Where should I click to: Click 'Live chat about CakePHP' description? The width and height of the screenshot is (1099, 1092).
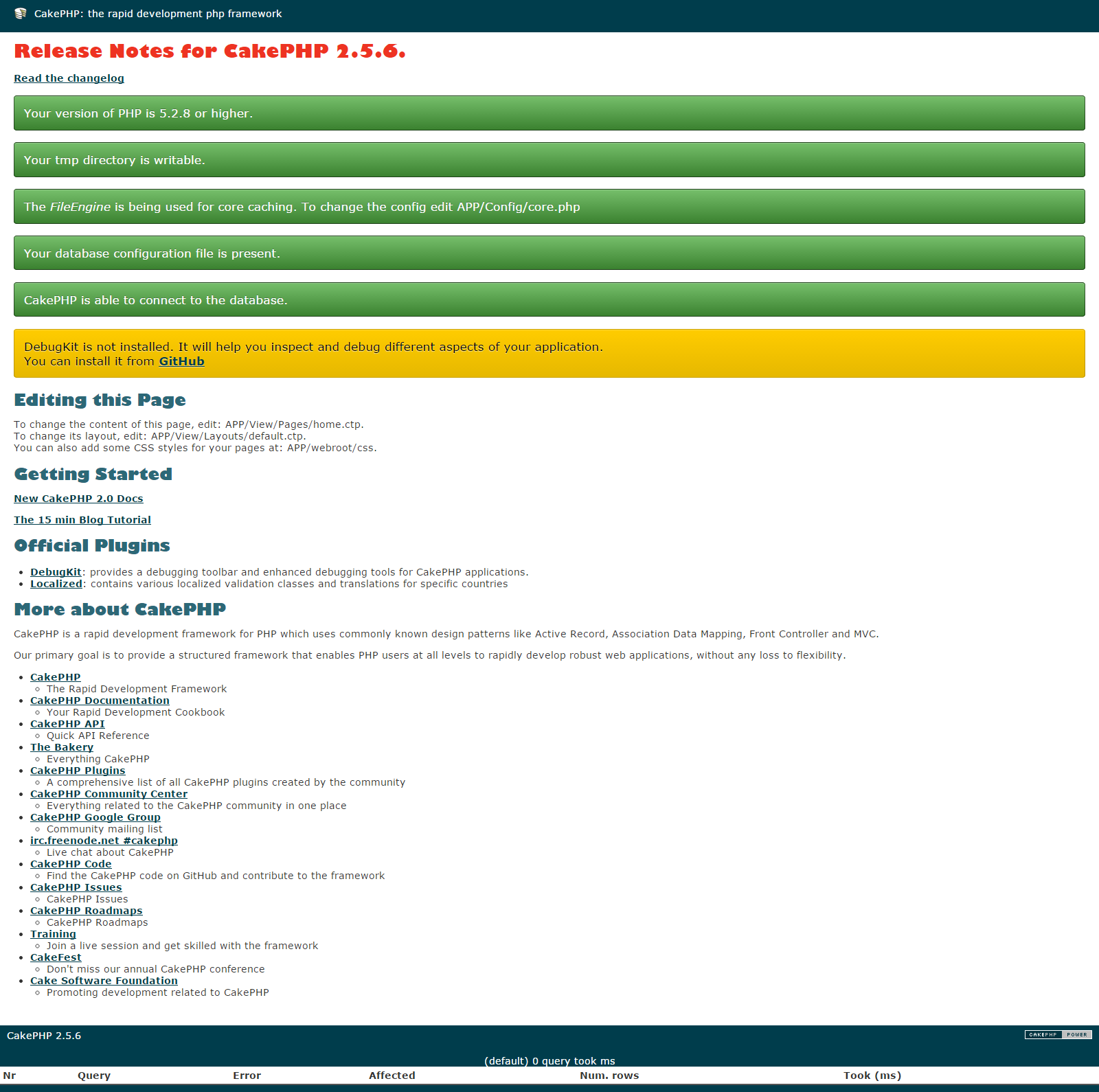point(110,852)
